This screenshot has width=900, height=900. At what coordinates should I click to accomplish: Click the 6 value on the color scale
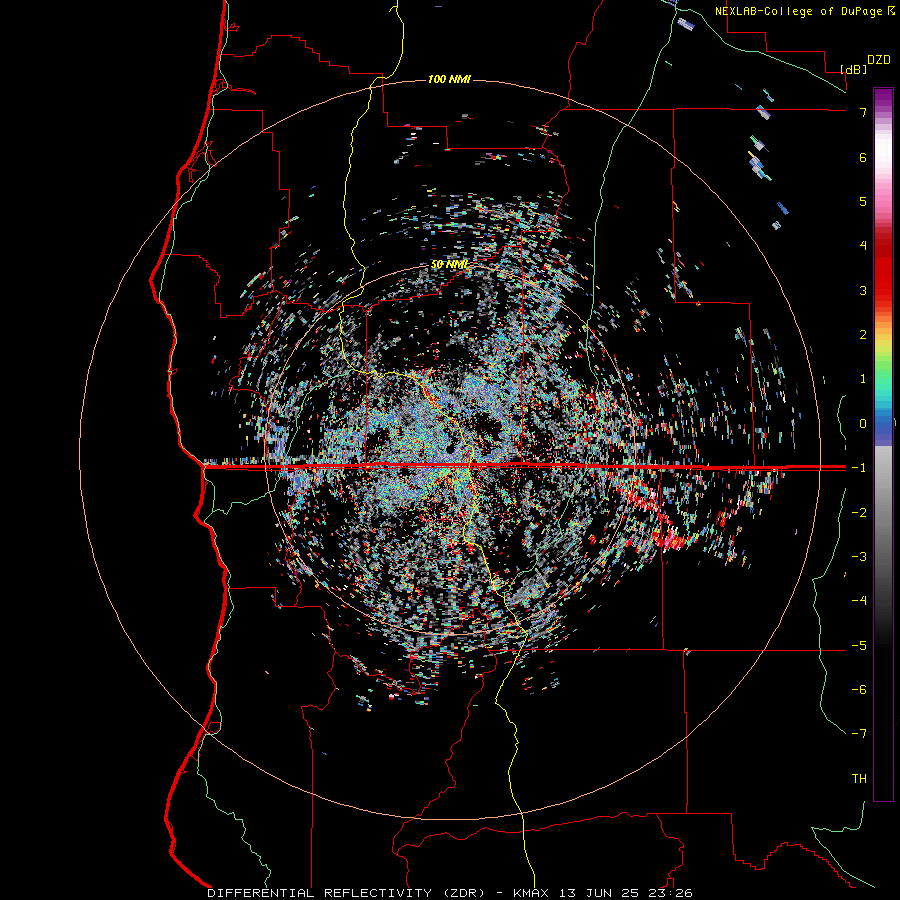(x=863, y=157)
